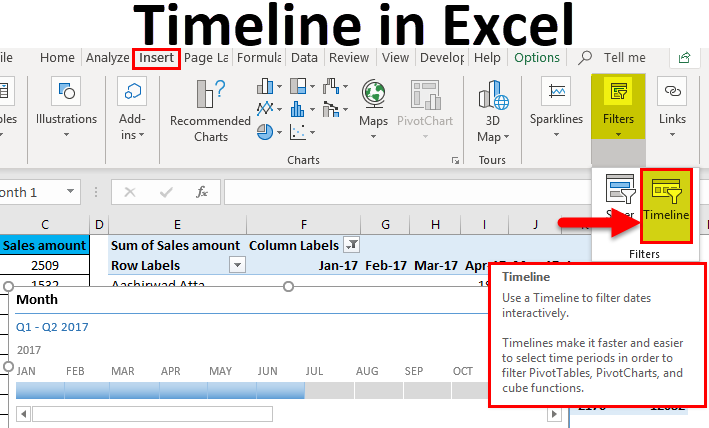Open the Sparklines group

pyautogui.click(x=556, y=108)
